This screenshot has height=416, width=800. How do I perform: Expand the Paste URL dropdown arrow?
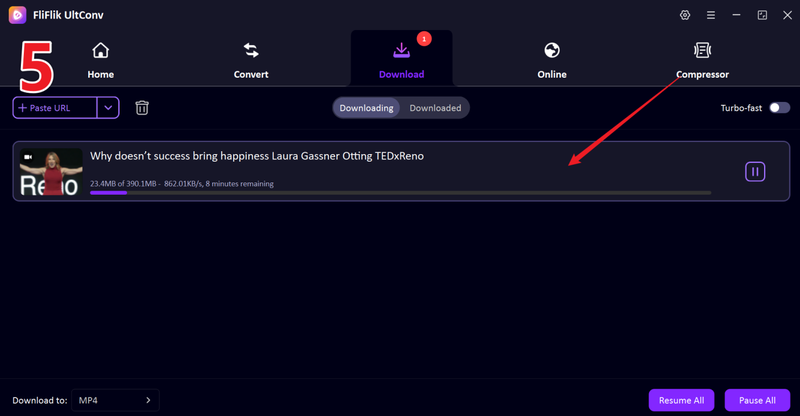pyautogui.click(x=108, y=108)
